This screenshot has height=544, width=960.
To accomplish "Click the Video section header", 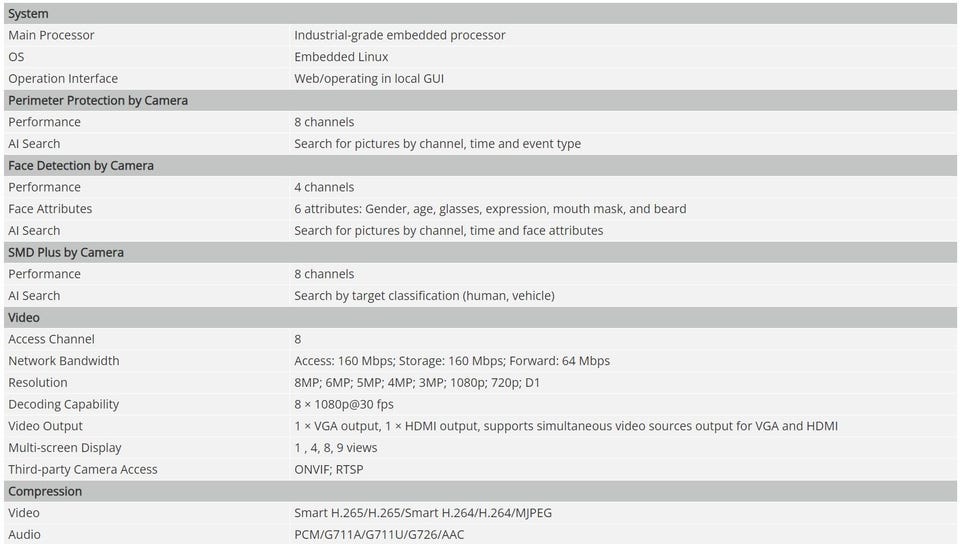I will click(x=480, y=318).
